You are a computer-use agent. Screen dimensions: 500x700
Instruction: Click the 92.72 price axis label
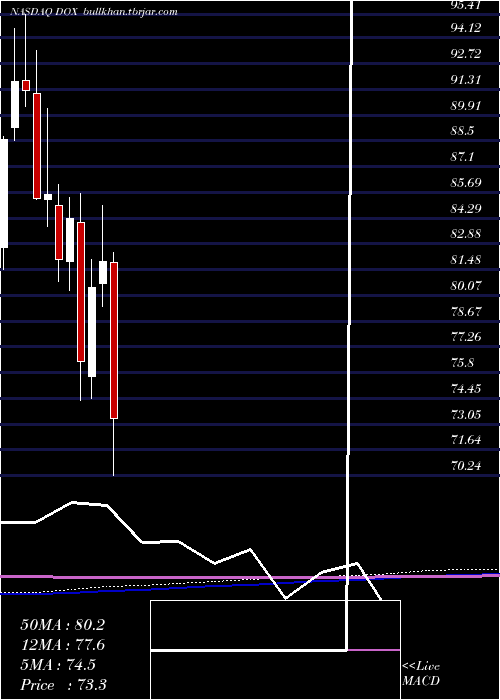466,54
